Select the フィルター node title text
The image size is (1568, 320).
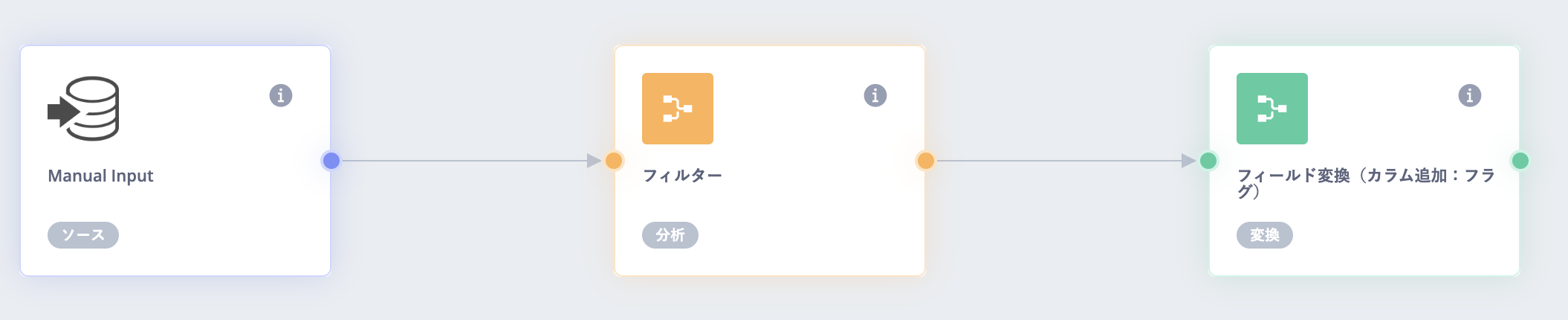point(682,176)
